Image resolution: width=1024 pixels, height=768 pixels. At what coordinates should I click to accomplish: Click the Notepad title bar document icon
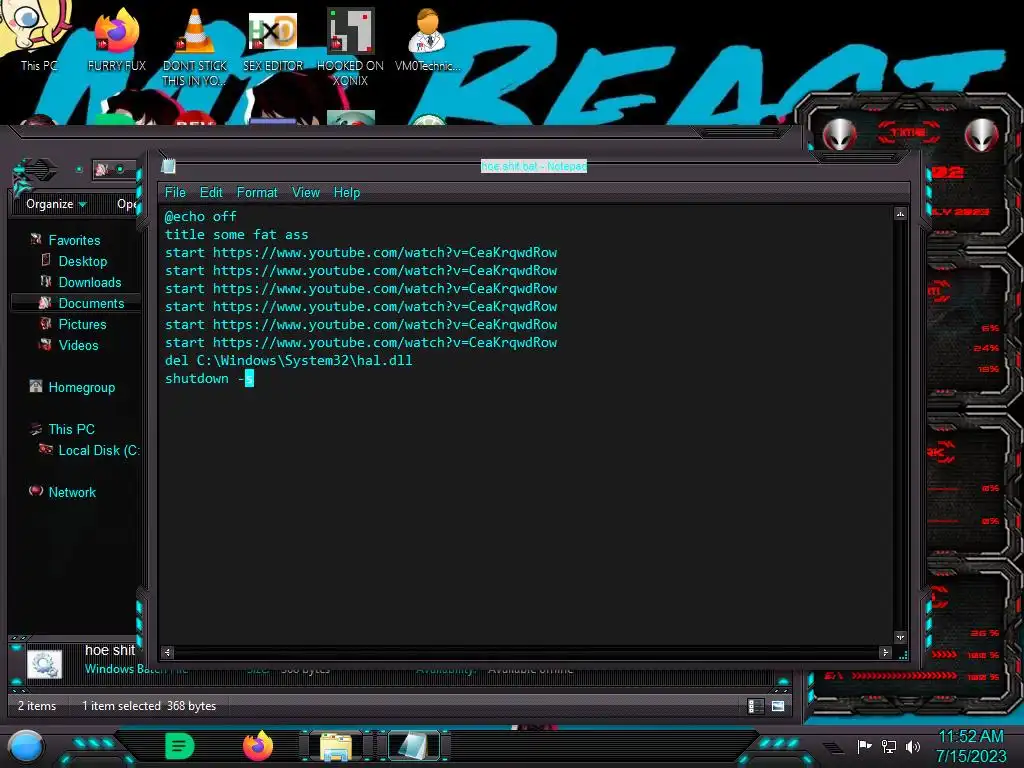pyautogui.click(x=168, y=166)
